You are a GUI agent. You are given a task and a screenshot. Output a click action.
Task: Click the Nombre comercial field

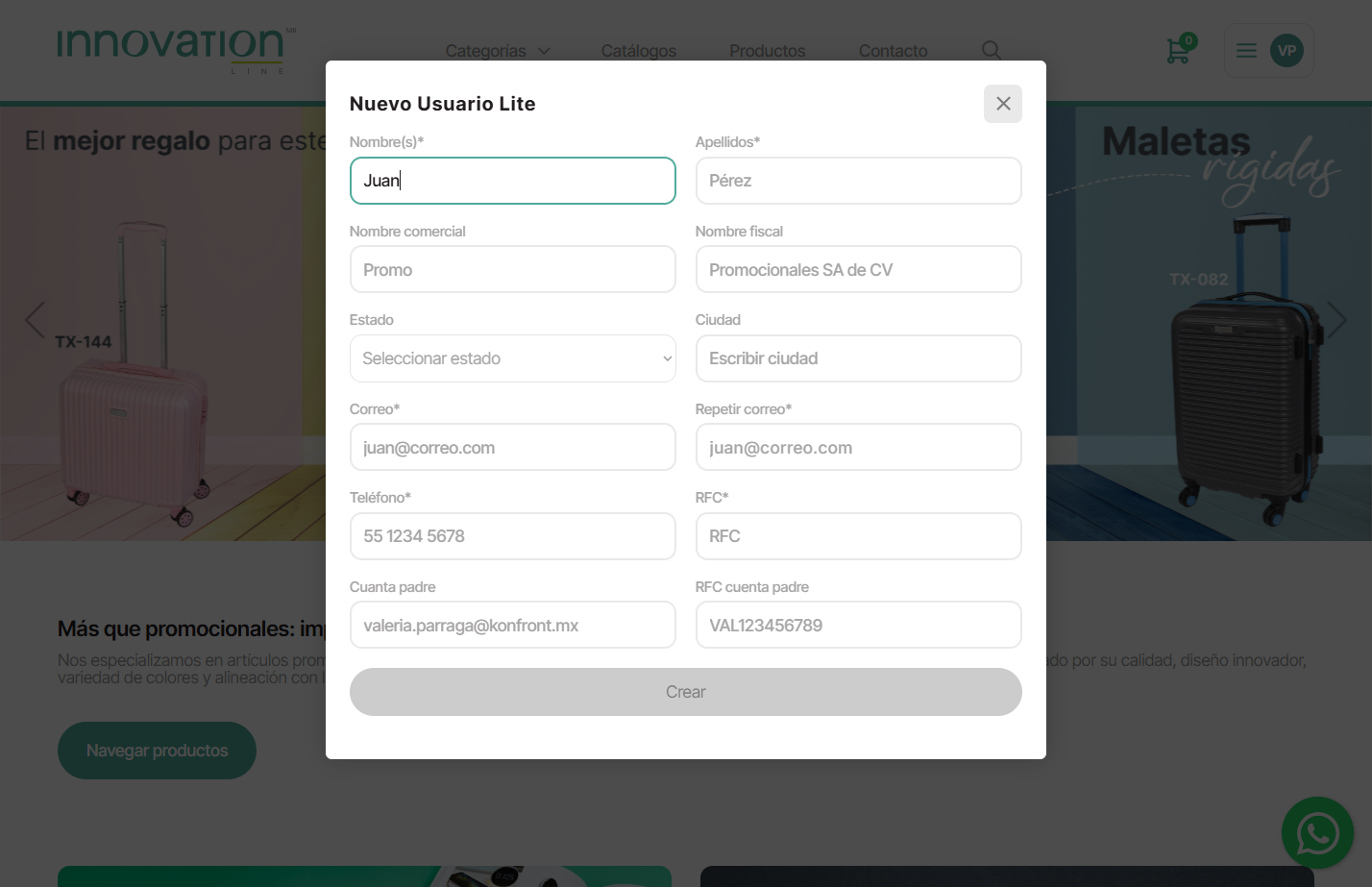tap(513, 269)
